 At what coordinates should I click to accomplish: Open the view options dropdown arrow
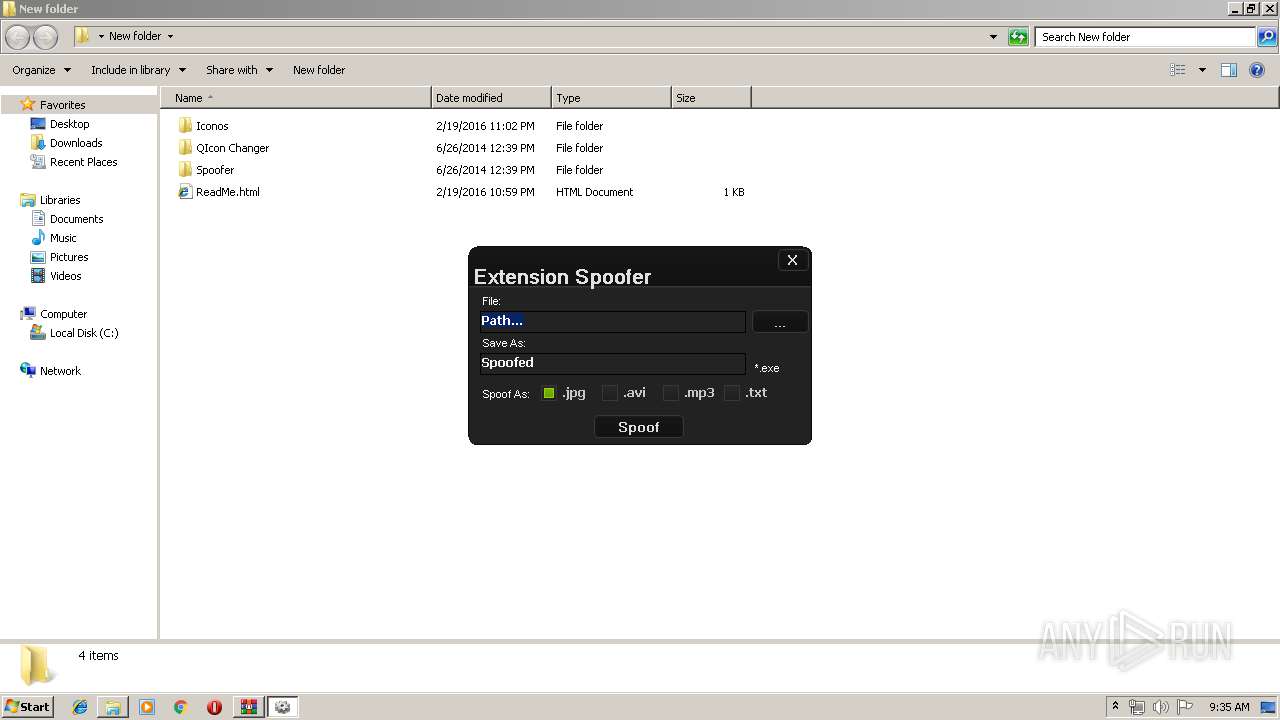(x=1202, y=70)
